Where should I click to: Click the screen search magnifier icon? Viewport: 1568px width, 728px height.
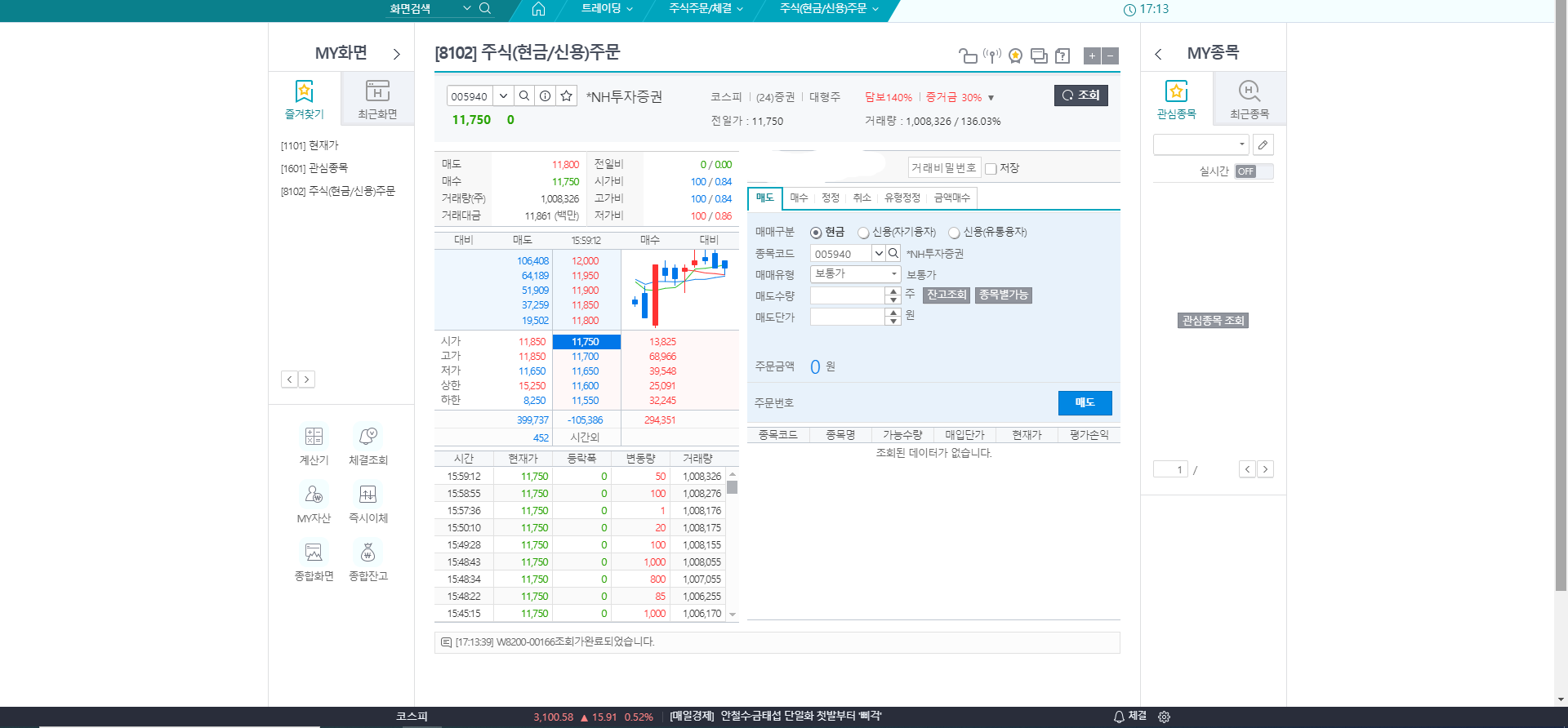(484, 8)
